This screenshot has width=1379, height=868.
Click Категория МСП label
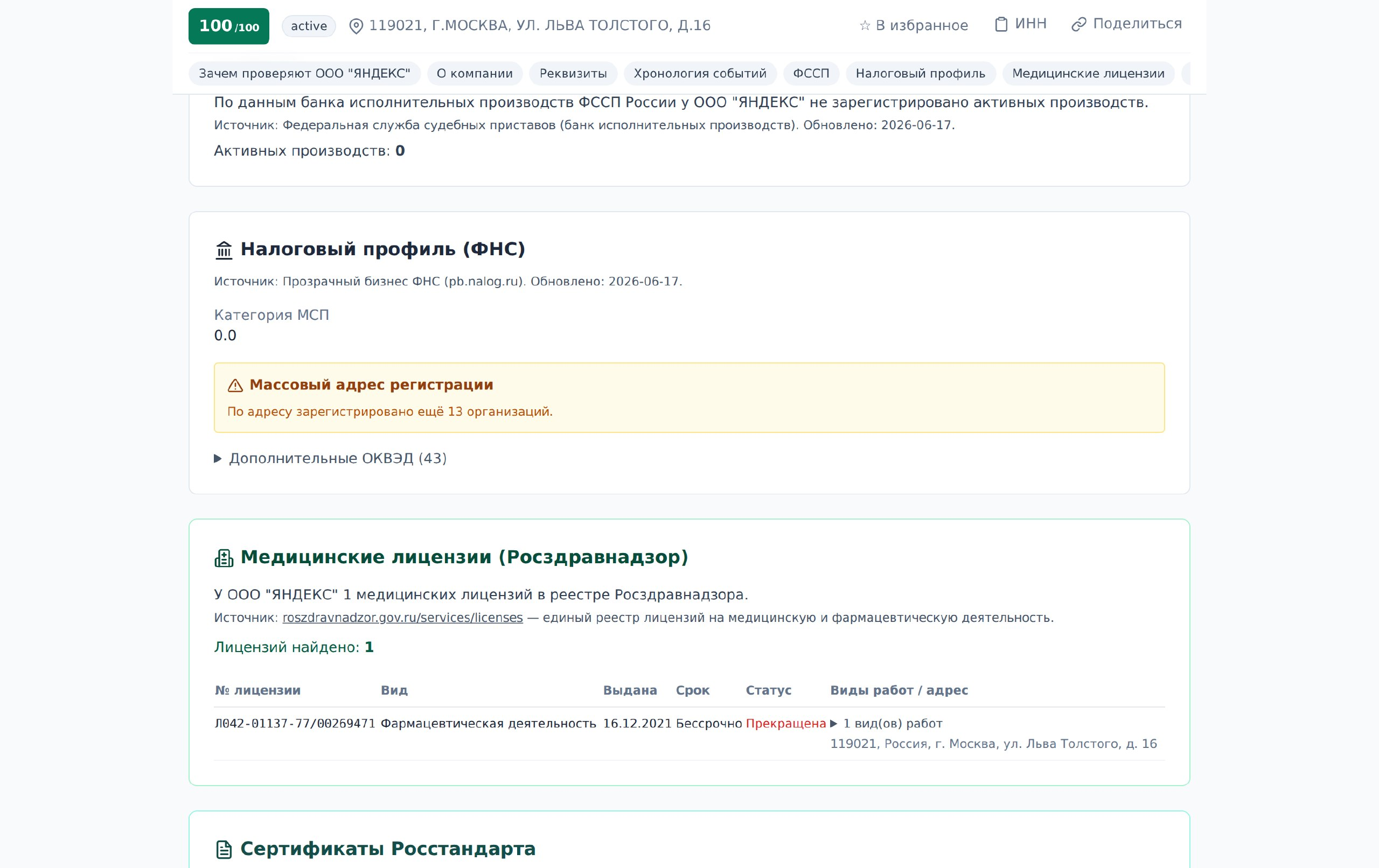pyautogui.click(x=271, y=315)
